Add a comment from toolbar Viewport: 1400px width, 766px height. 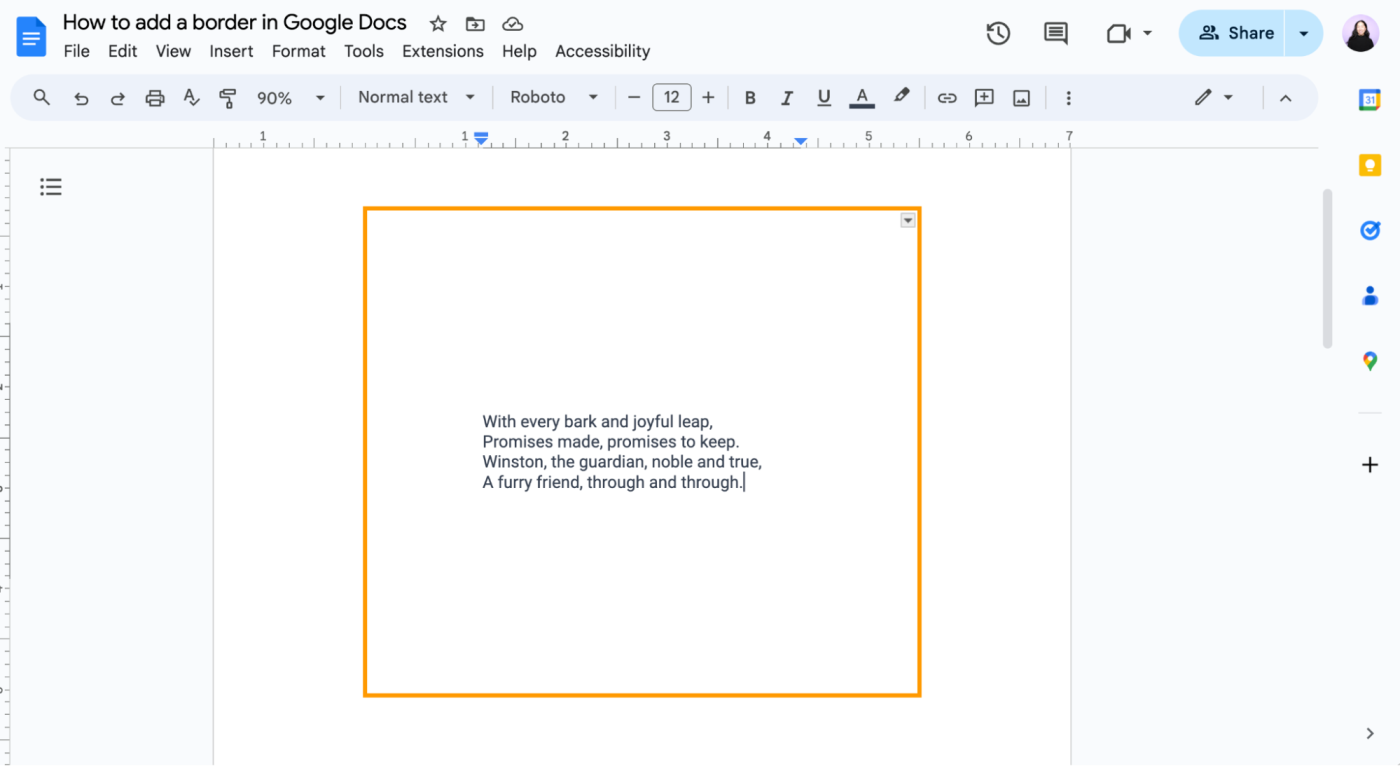point(984,98)
